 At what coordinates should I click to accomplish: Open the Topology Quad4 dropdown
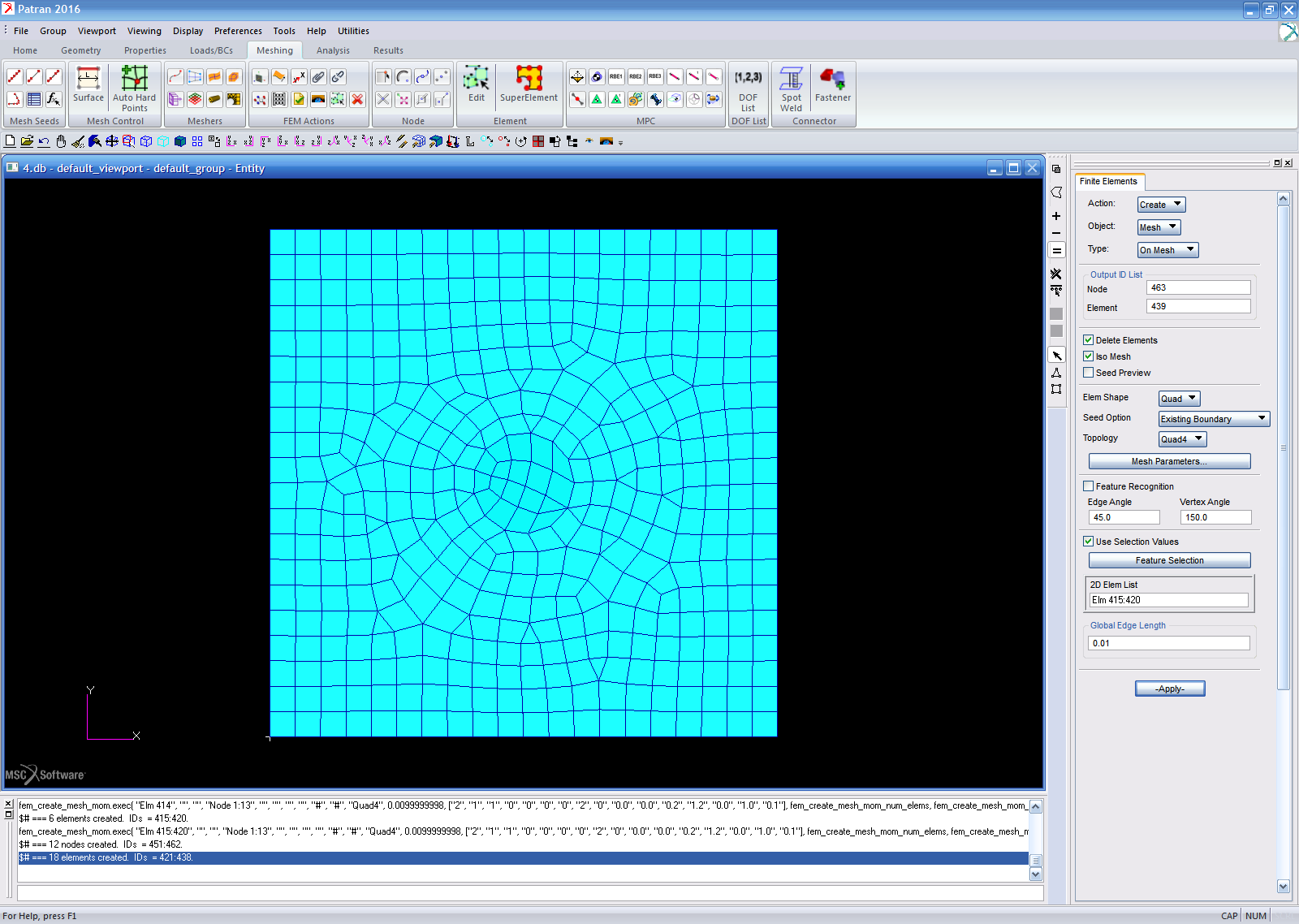tap(1182, 439)
